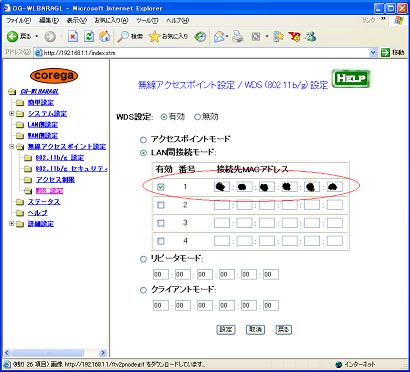The image size is (410, 372).
Task: Stop page loading with the red X icon
Action: pos(73,36)
